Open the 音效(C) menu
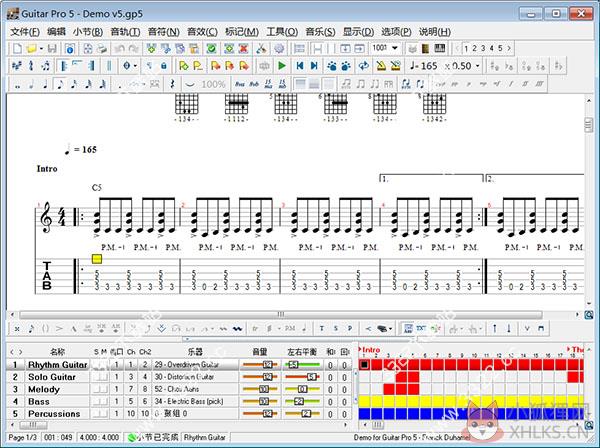 [x=202, y=32]
